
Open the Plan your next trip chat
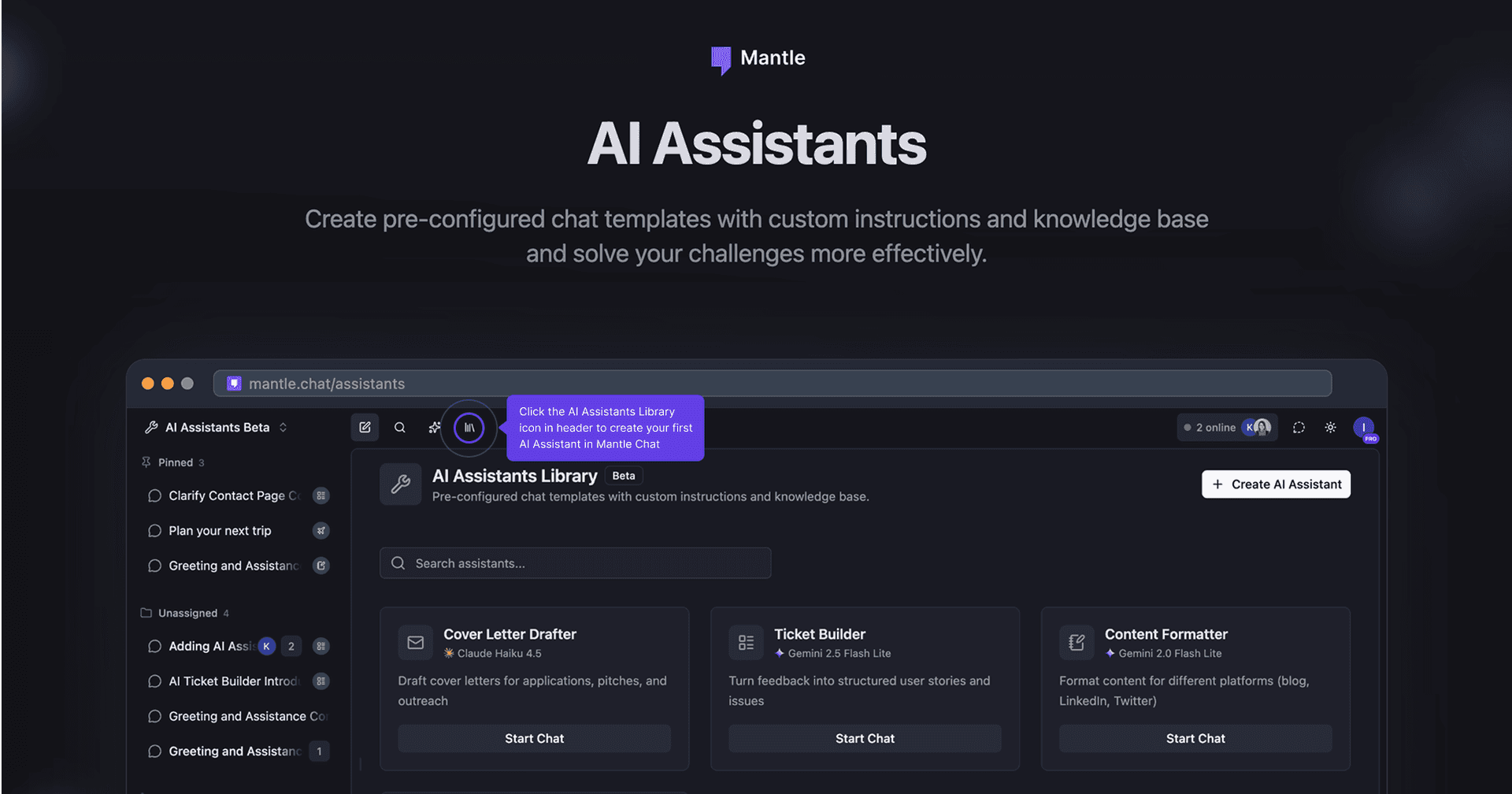220,531
